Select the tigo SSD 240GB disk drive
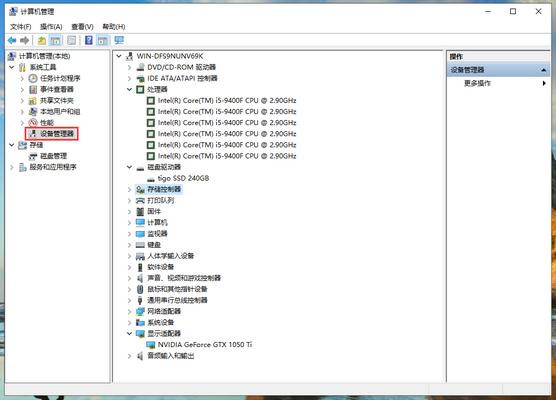Image resolution: width=556 pixels, height=400 pixels. [x=183, y=178]
